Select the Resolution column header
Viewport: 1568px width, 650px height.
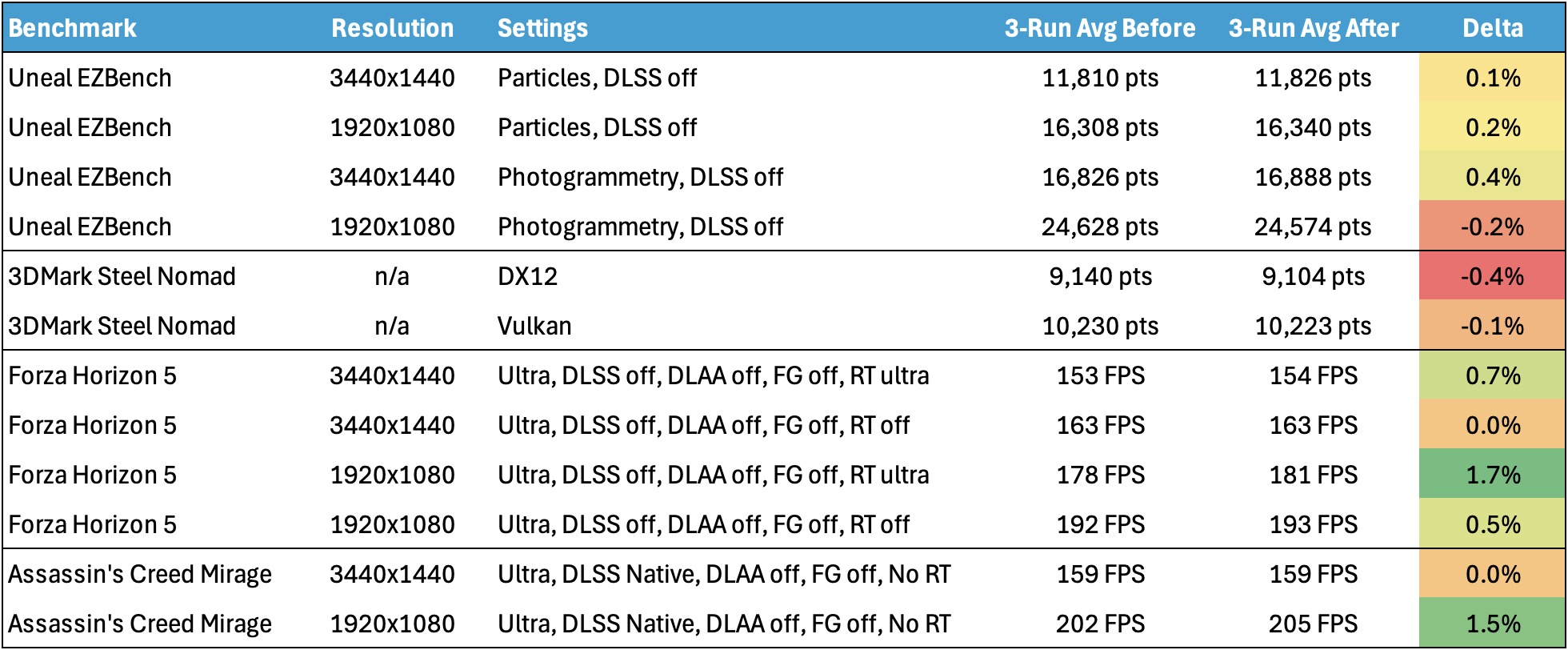tap(392, 28)
